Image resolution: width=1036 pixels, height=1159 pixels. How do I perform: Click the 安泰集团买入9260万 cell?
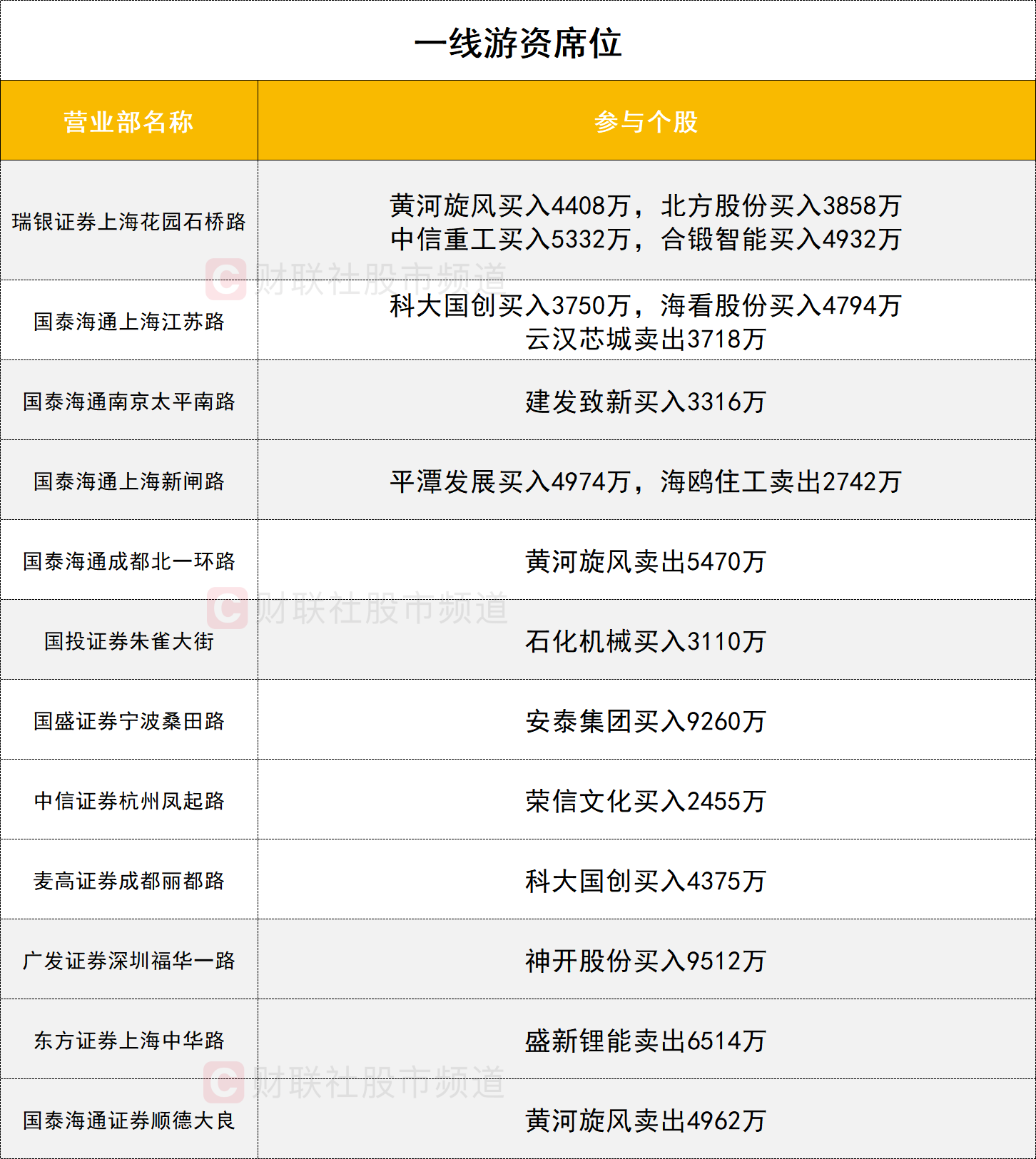pyautogui.click(x=646, y=721)
